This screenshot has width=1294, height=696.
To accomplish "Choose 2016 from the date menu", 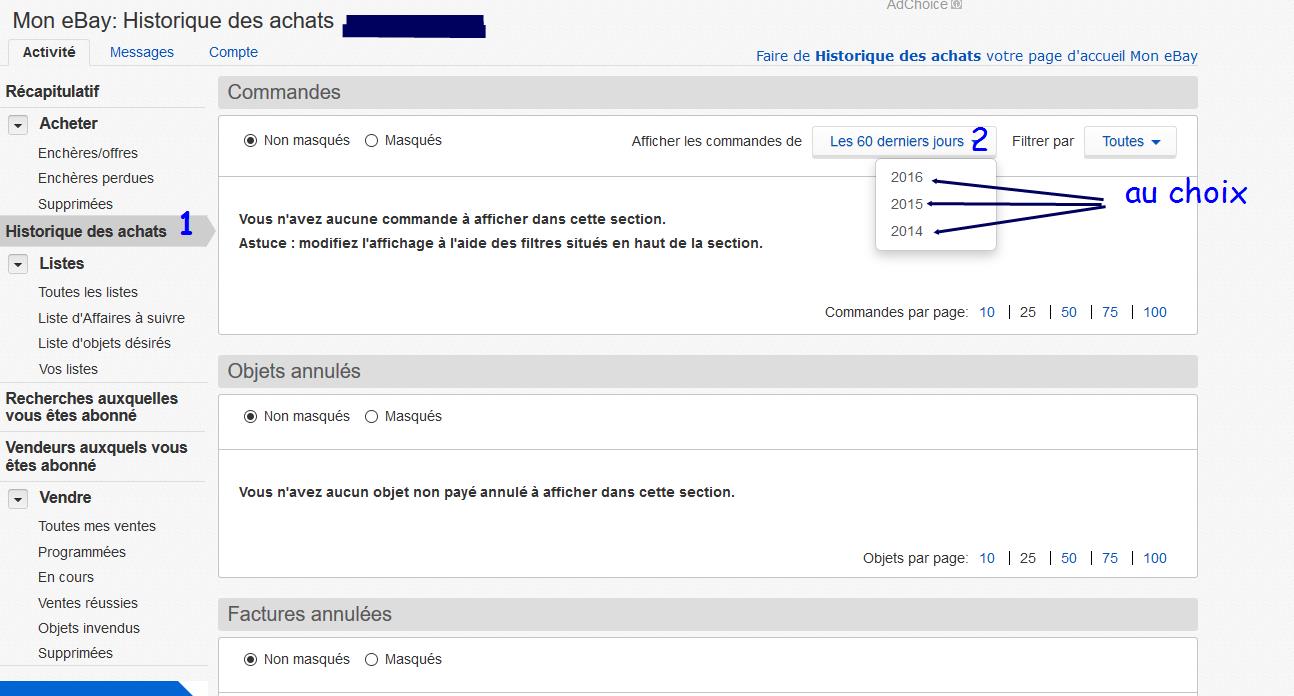I will (x=907, y=177).
